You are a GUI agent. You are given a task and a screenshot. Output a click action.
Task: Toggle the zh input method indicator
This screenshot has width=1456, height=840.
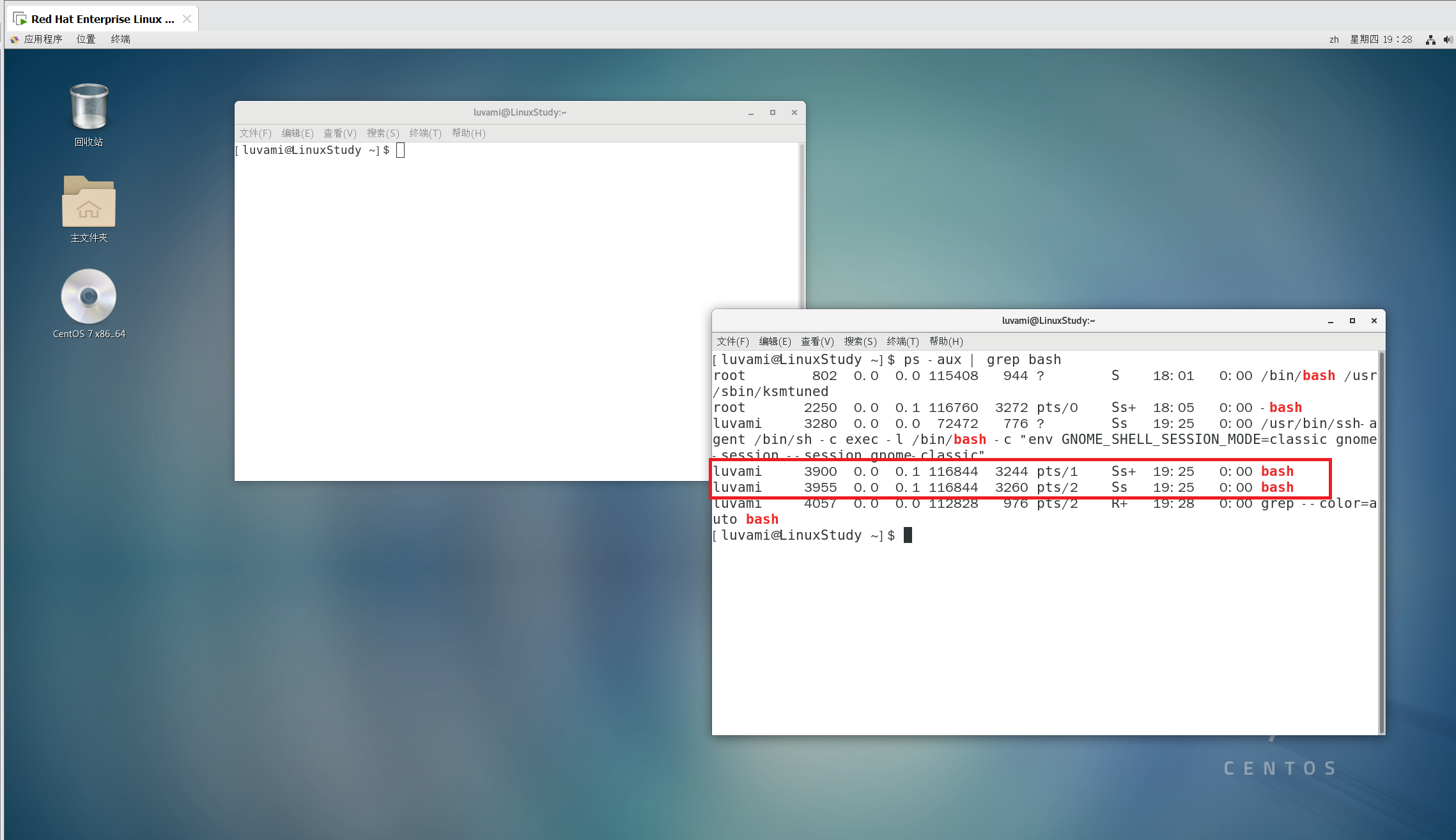click(1334, 39)
